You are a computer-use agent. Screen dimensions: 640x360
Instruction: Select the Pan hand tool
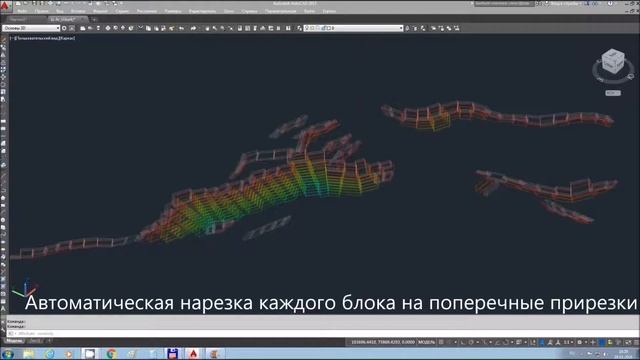pos(207,28)
